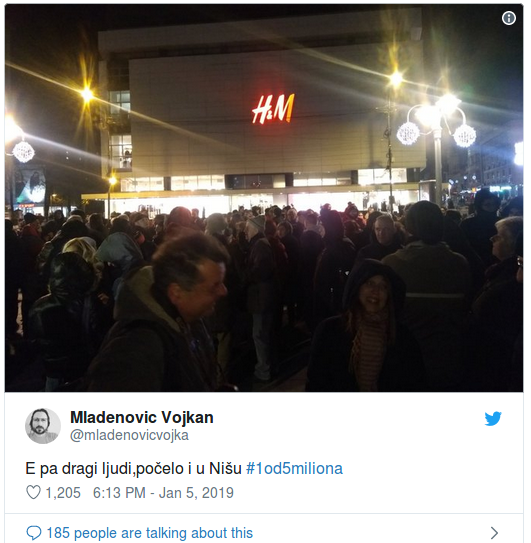Open '185 people are talking about this'
The height and width of the screenshot is (543, 531).
(150, 533)
